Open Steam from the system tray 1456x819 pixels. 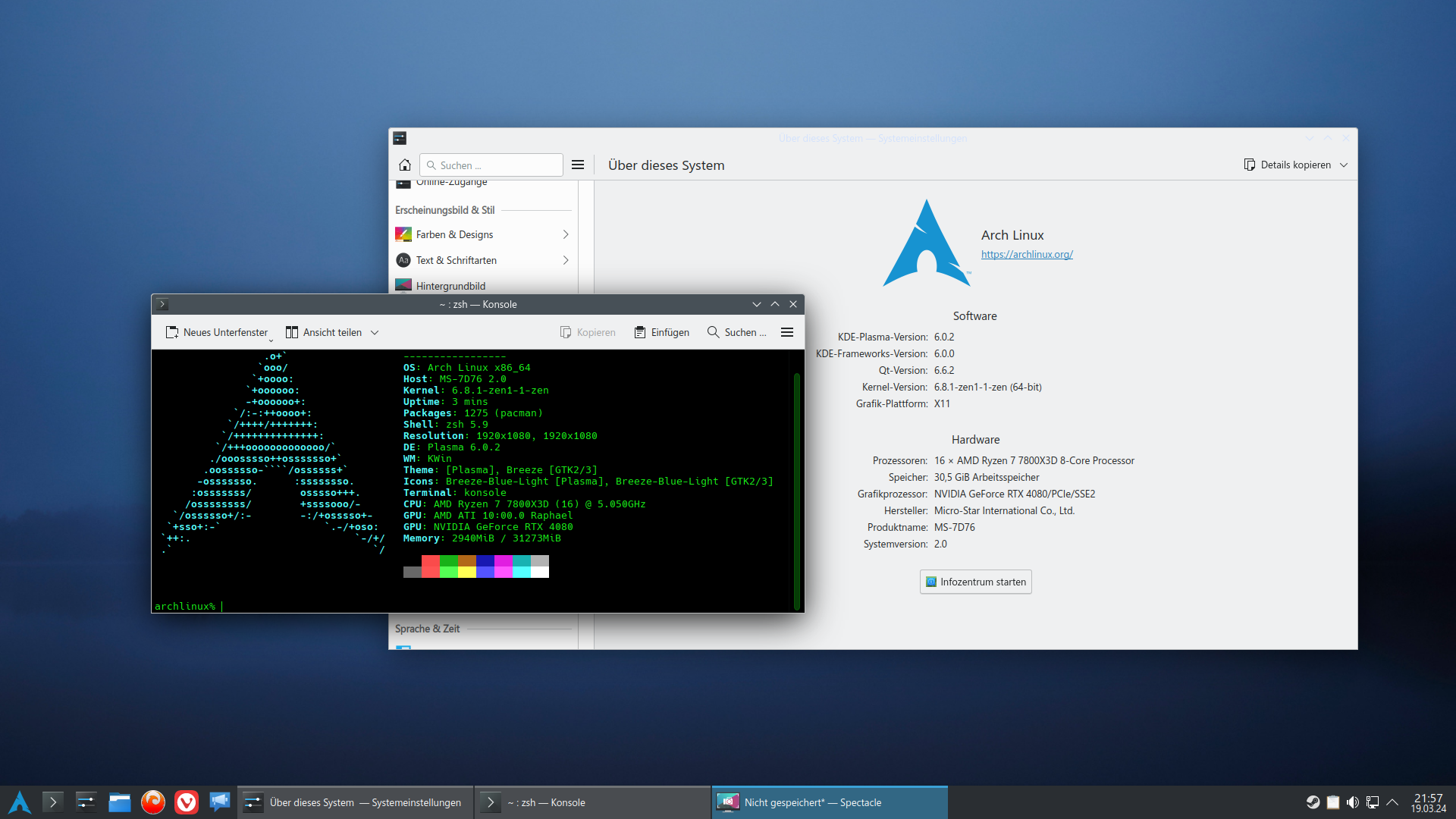pos(1313,802)
